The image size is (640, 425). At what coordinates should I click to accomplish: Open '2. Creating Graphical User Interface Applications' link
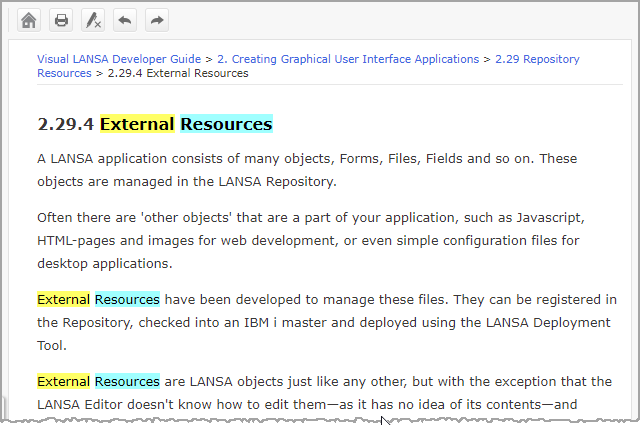[x=348, y=59]
